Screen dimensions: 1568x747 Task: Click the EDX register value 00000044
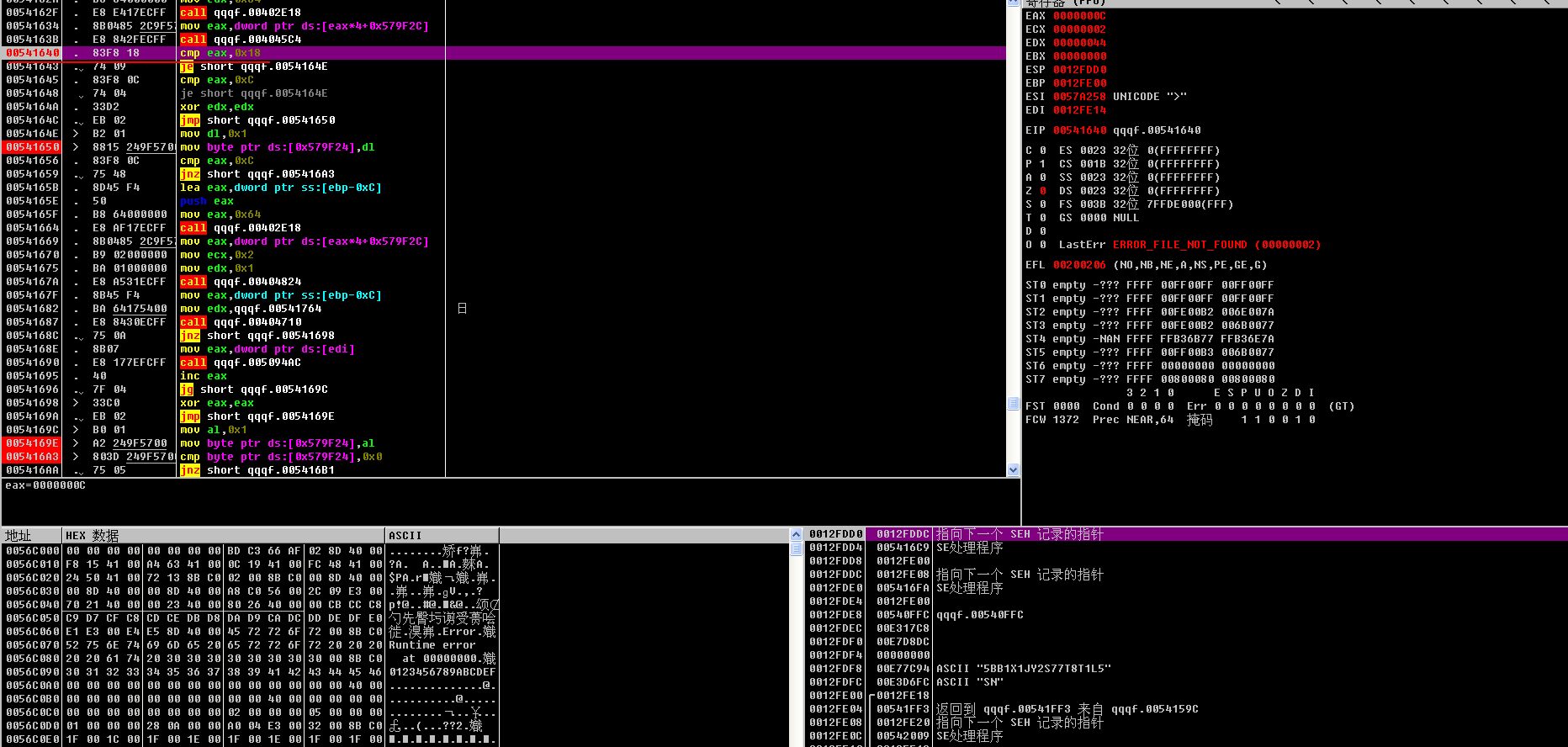[x=1079, y=43]
